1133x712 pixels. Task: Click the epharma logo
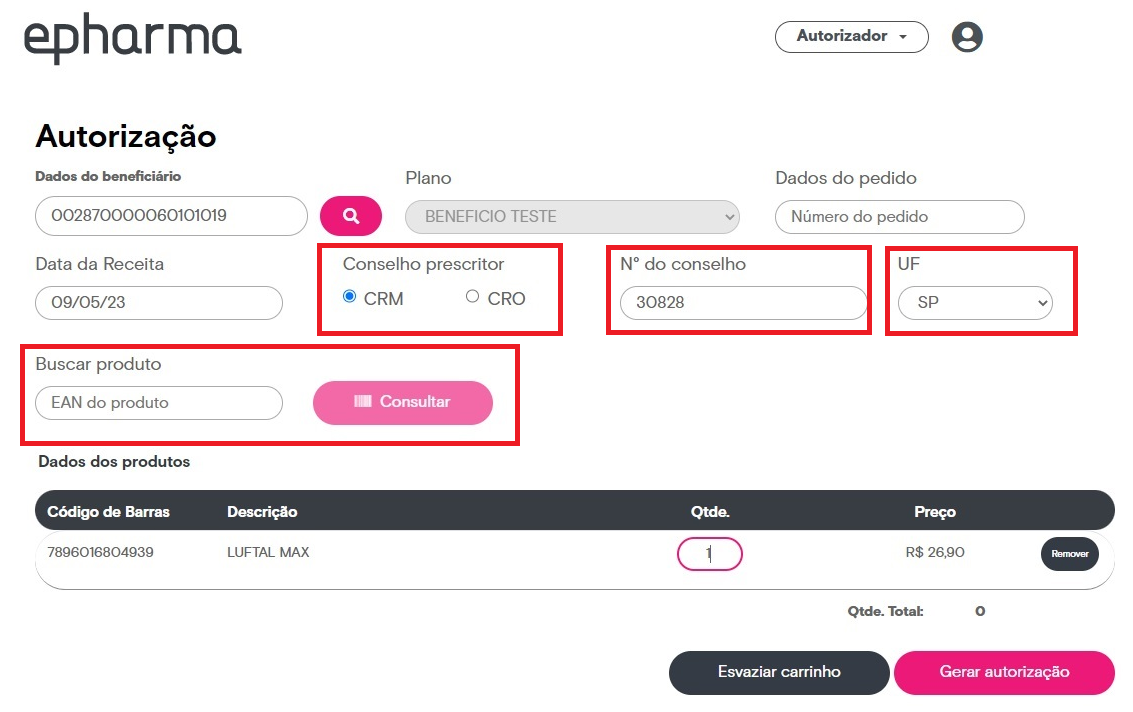133,38
